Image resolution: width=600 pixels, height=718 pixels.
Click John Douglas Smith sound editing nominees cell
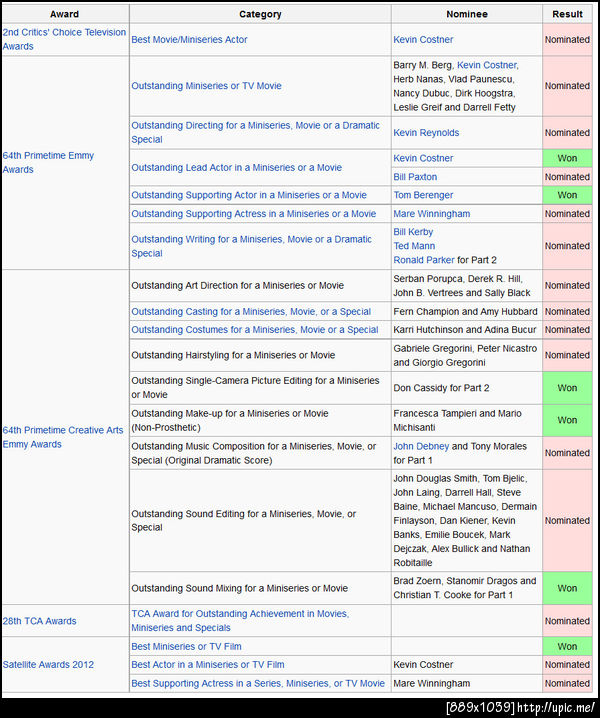click(x=467, y=521)
